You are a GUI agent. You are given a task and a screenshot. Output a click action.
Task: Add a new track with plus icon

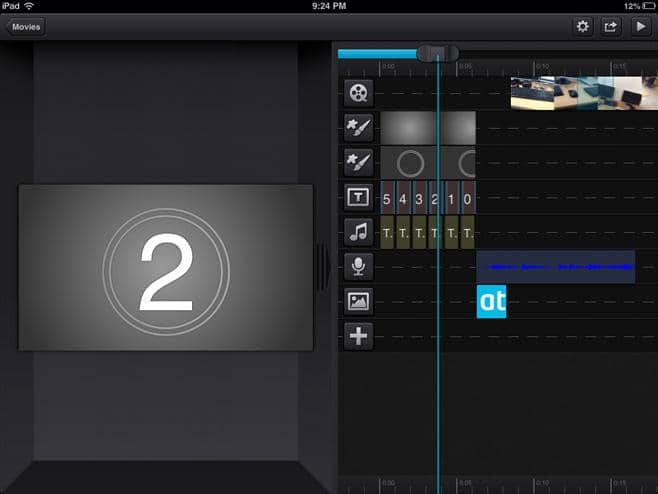(358, 336)
